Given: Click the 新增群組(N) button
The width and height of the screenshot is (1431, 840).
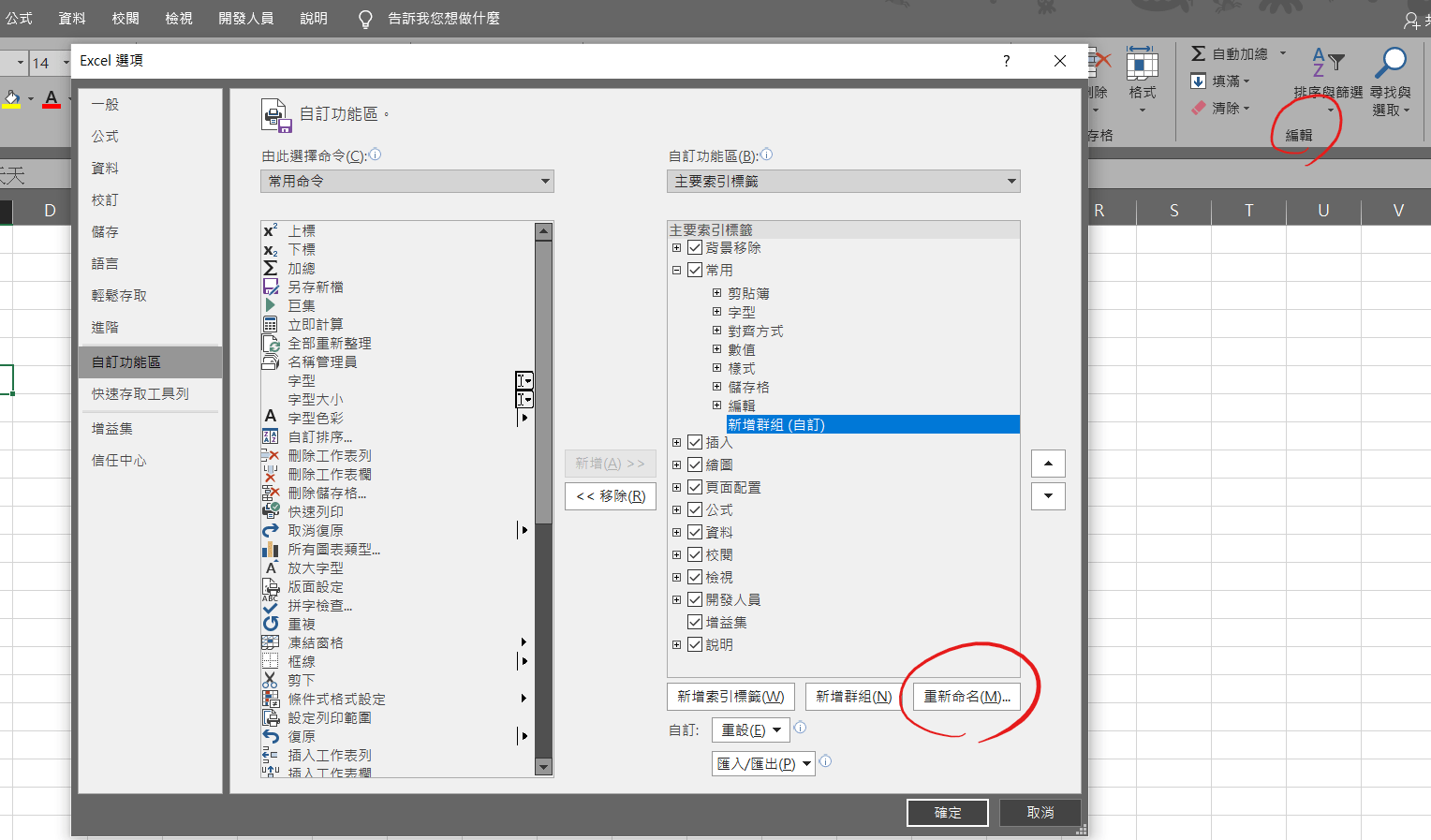Looking at the screenshot, I should tap(850, 697).
